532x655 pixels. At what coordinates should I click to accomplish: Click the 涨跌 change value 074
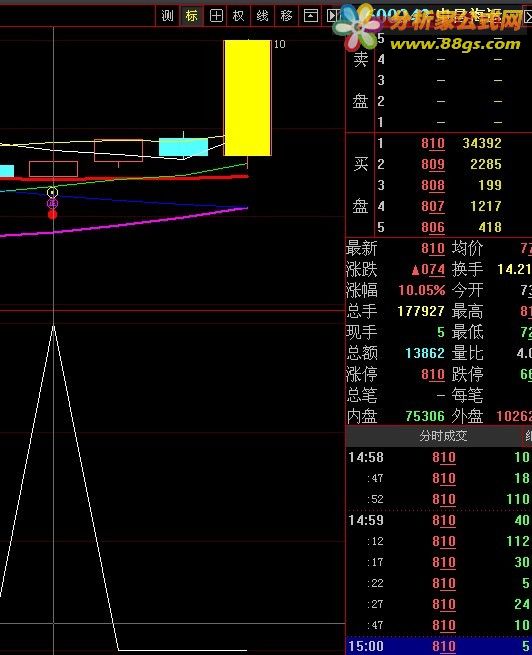[428, 269]
